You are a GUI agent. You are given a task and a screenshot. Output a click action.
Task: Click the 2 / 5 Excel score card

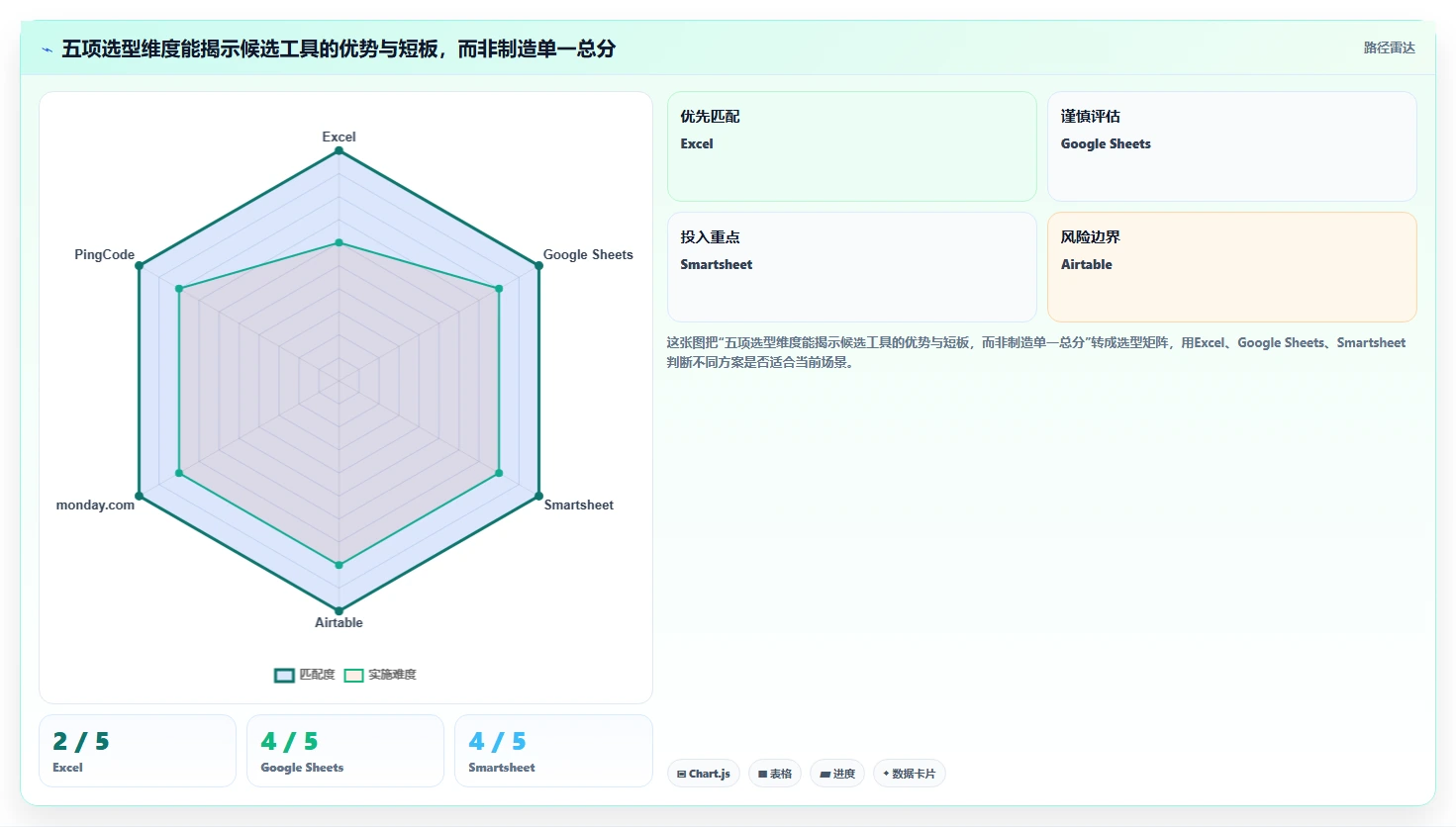click(138, 751)
